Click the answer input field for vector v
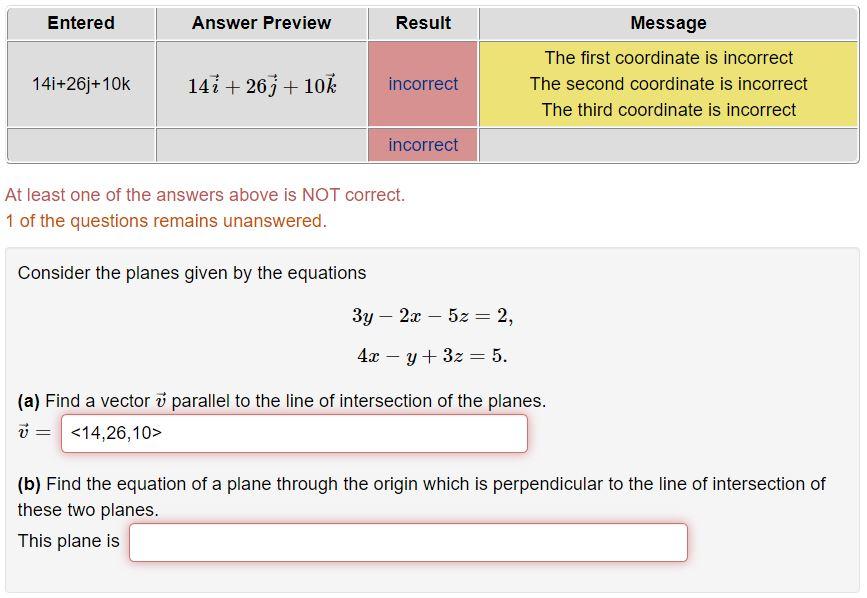This screenshot has height=598, width=867. (x=295, y=433)
